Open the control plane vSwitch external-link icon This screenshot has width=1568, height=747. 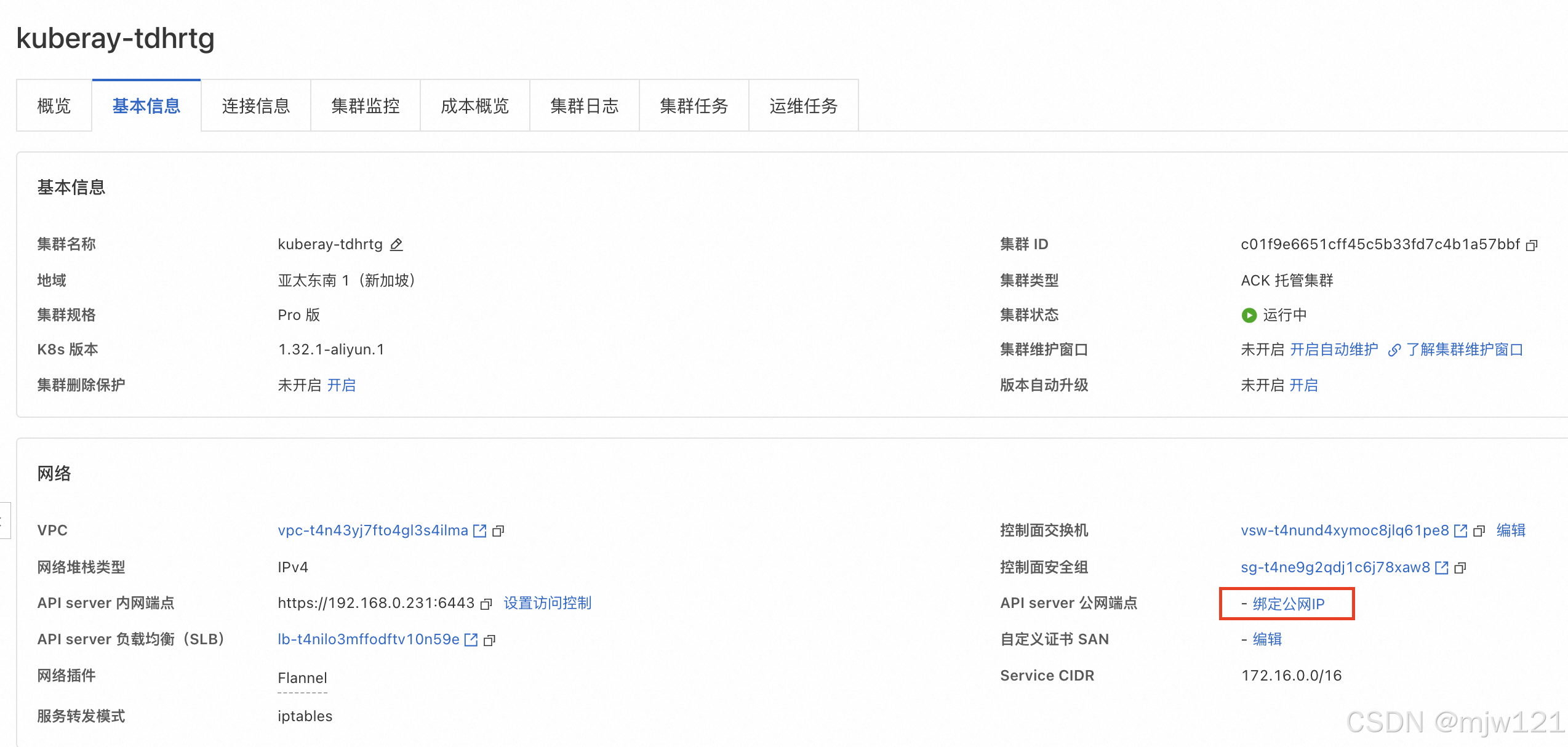coord(1460,530)
